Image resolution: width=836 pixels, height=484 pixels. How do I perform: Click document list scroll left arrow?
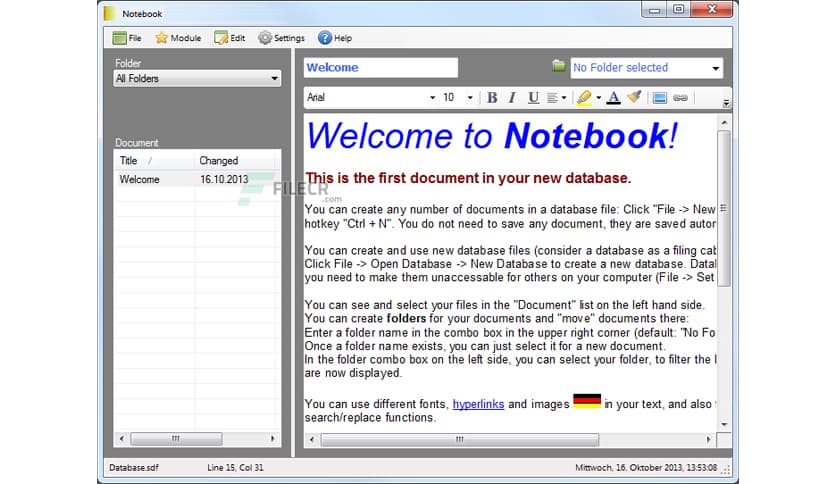tap(122, 439)
